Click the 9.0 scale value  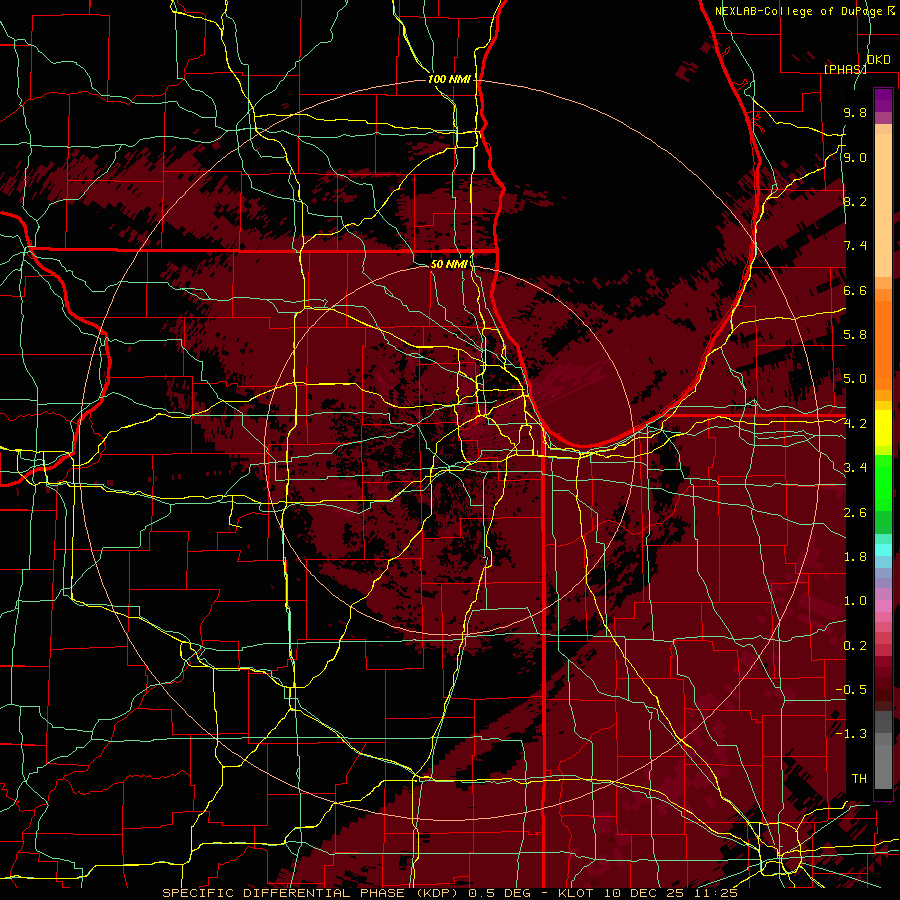(x=855, y=157)
